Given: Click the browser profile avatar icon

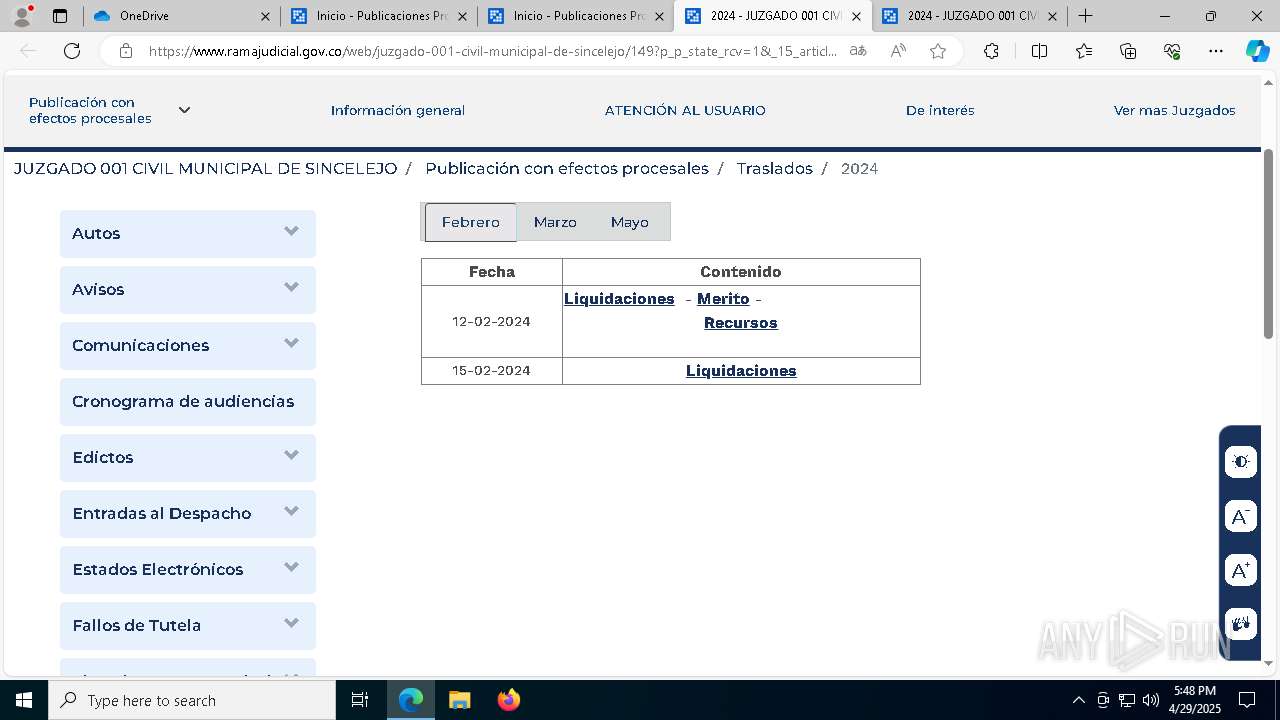Looking at the screenshot, I should (x=21, y=16).
